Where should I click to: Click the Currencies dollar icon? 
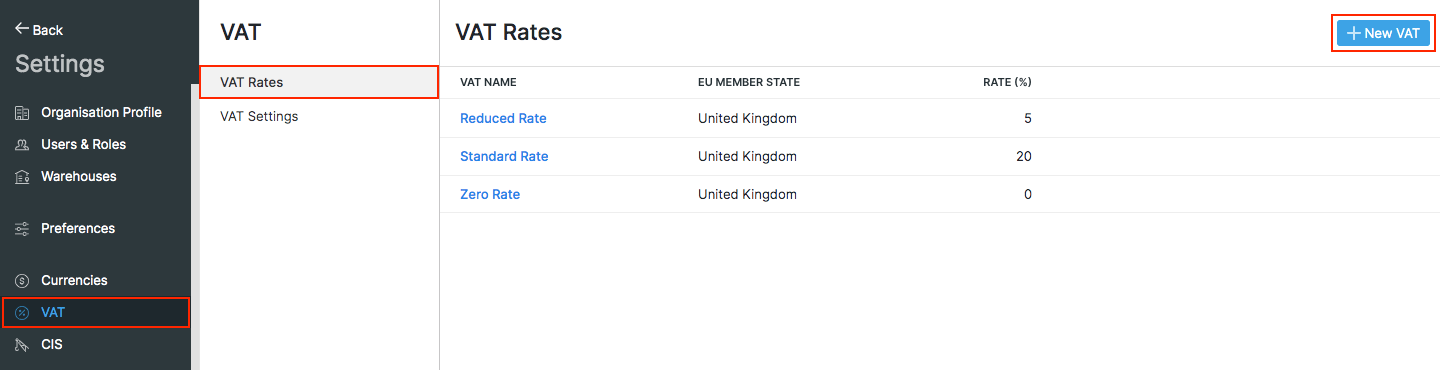pyautogui.click(x=22, y=281)
